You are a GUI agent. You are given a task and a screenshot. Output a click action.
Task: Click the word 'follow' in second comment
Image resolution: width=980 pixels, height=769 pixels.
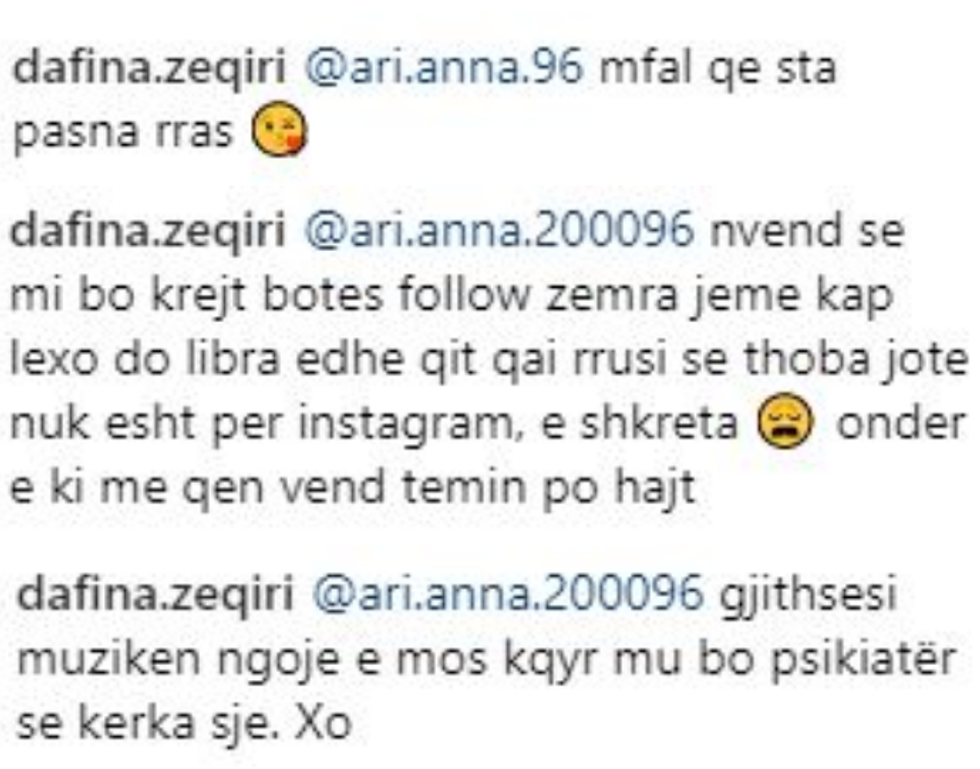(x=464, y=295)
